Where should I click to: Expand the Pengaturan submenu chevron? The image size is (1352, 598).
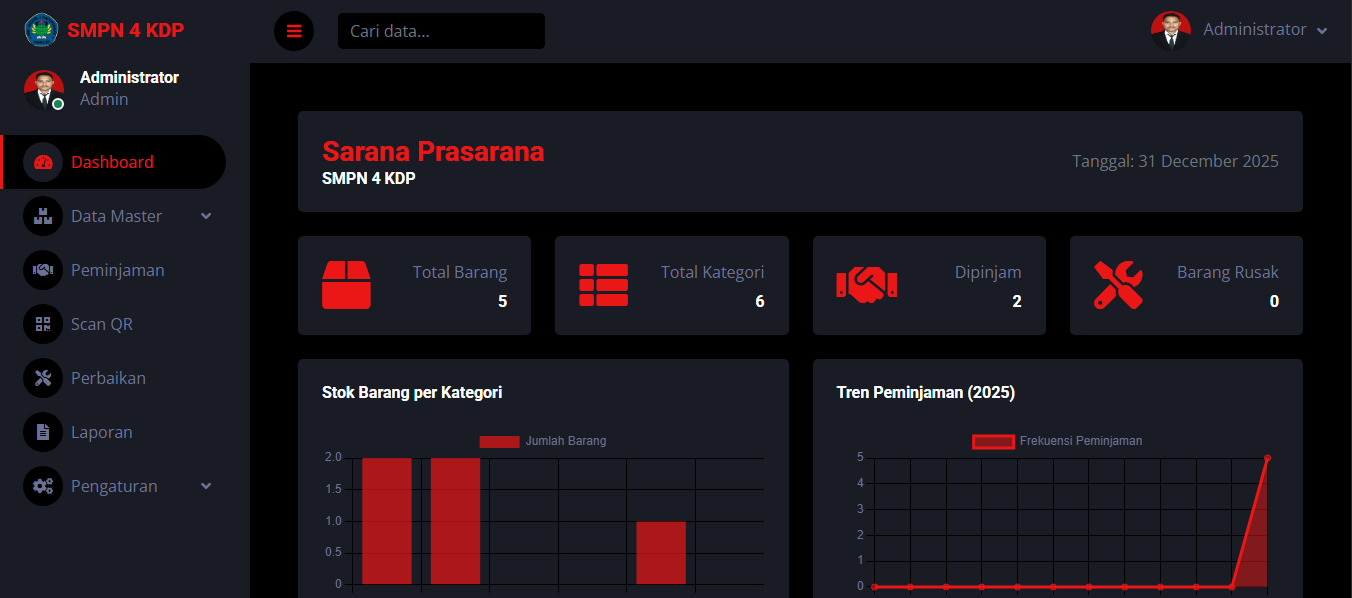(206, 486)
